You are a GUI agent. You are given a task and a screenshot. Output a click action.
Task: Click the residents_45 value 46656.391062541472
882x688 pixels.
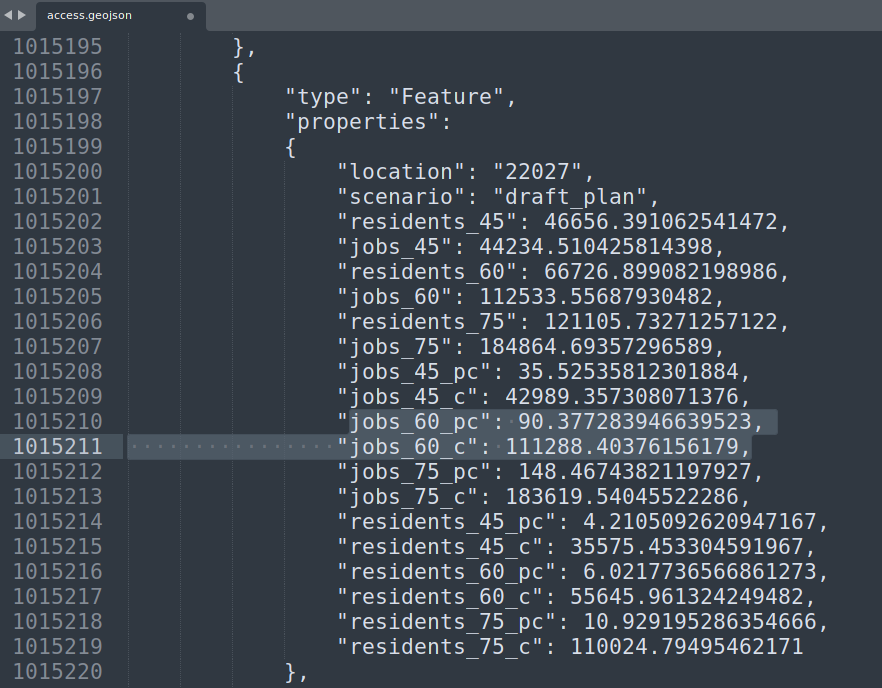660,222
